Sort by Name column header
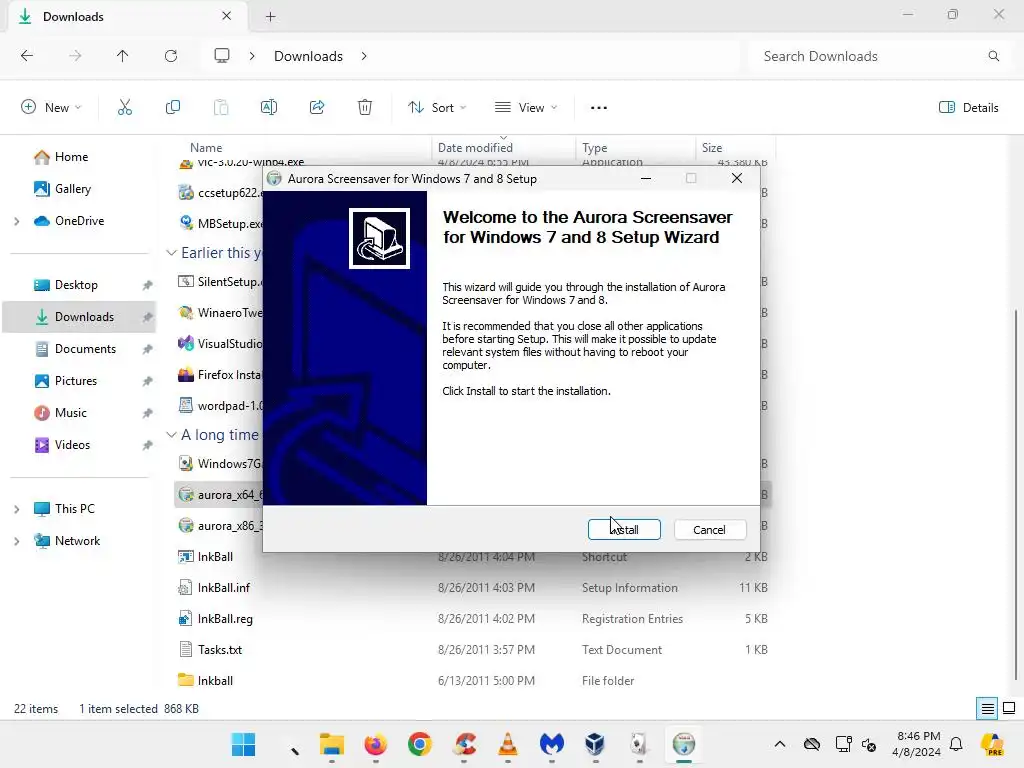 tap(206, 148)
